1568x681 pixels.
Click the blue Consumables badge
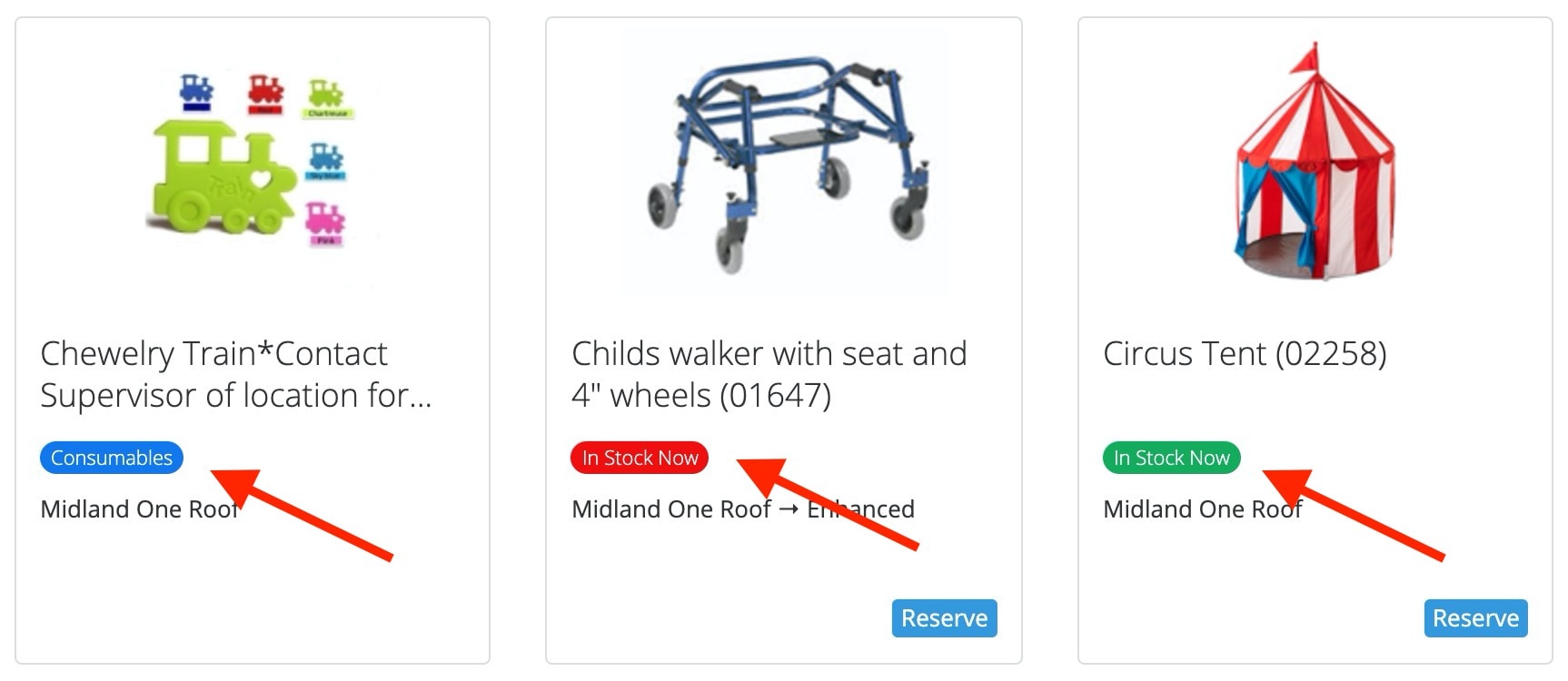coord(112,458)
